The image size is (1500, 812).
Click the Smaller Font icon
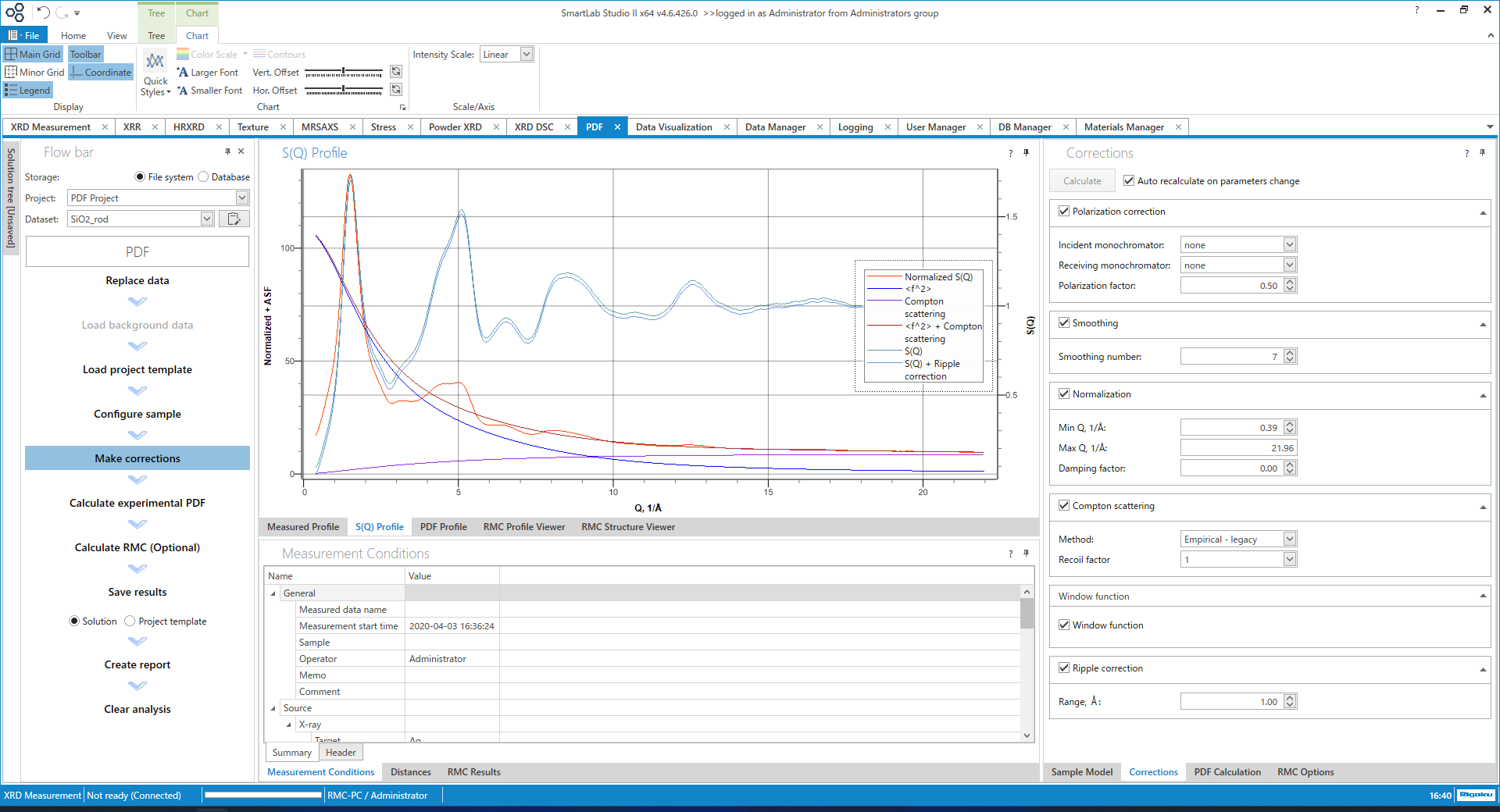[183, 91]
